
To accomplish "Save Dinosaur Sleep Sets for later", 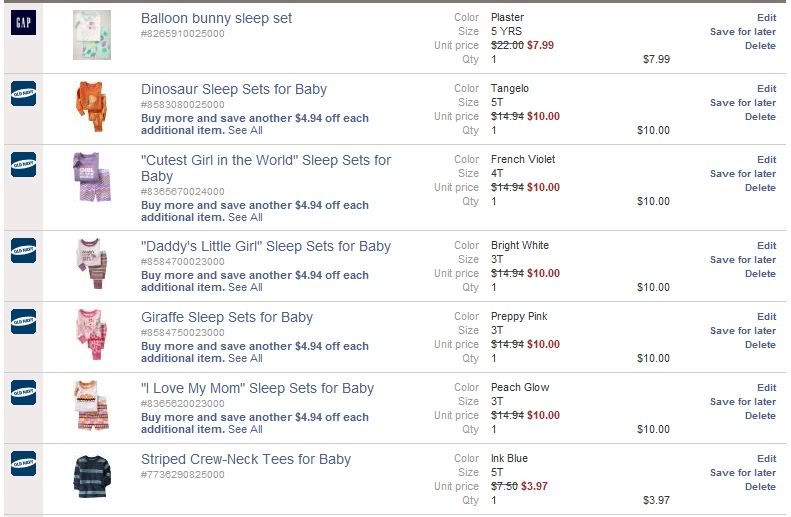I will pyautogui.click(x=742, y=103).
